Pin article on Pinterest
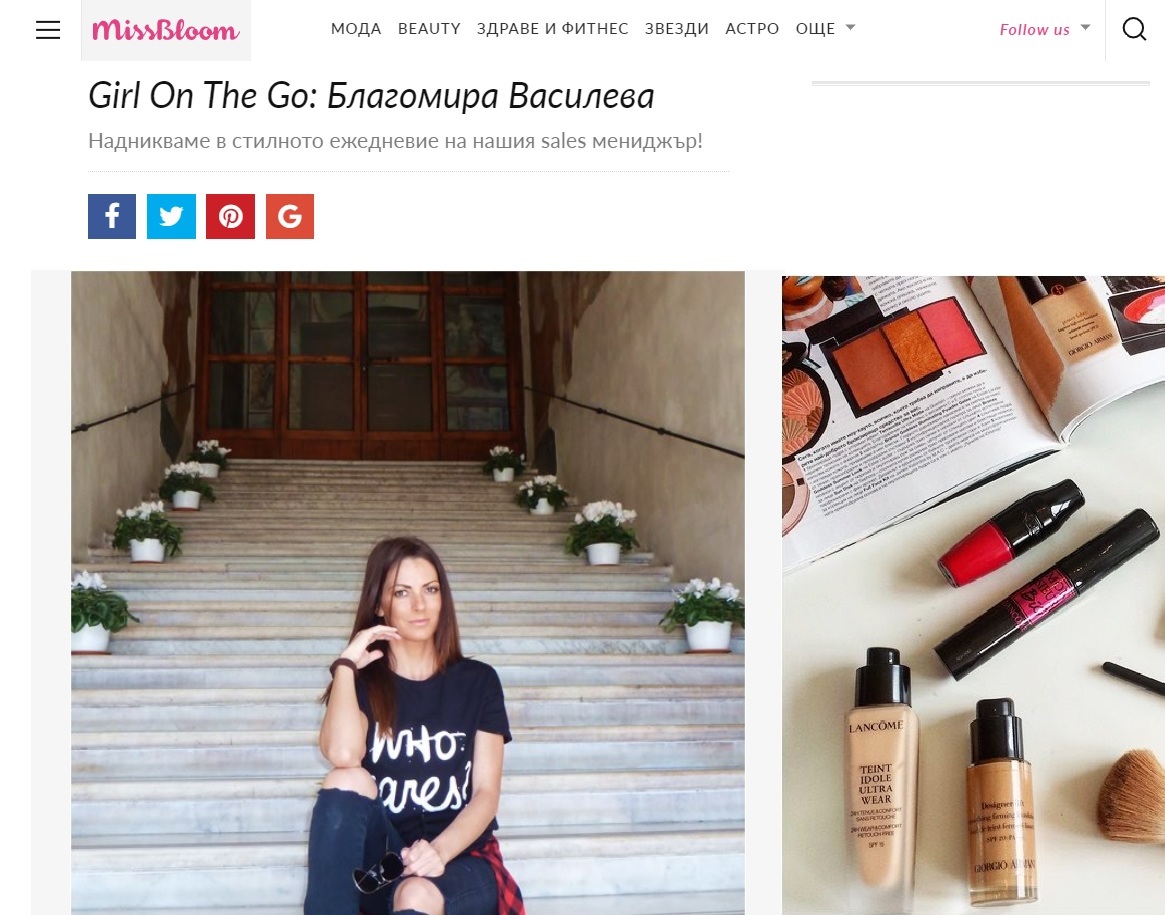Viewport: 1165px width, 915px height. (230, 216)
